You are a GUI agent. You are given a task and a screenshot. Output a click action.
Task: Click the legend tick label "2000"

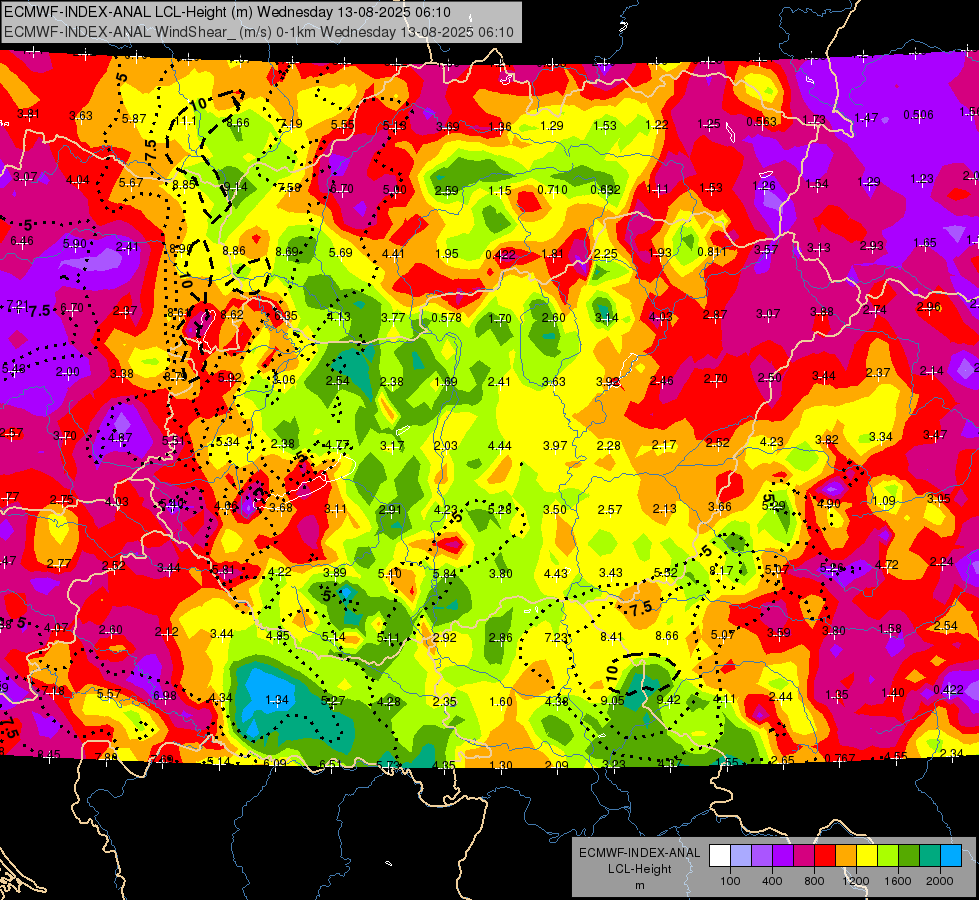click(940, 881)
